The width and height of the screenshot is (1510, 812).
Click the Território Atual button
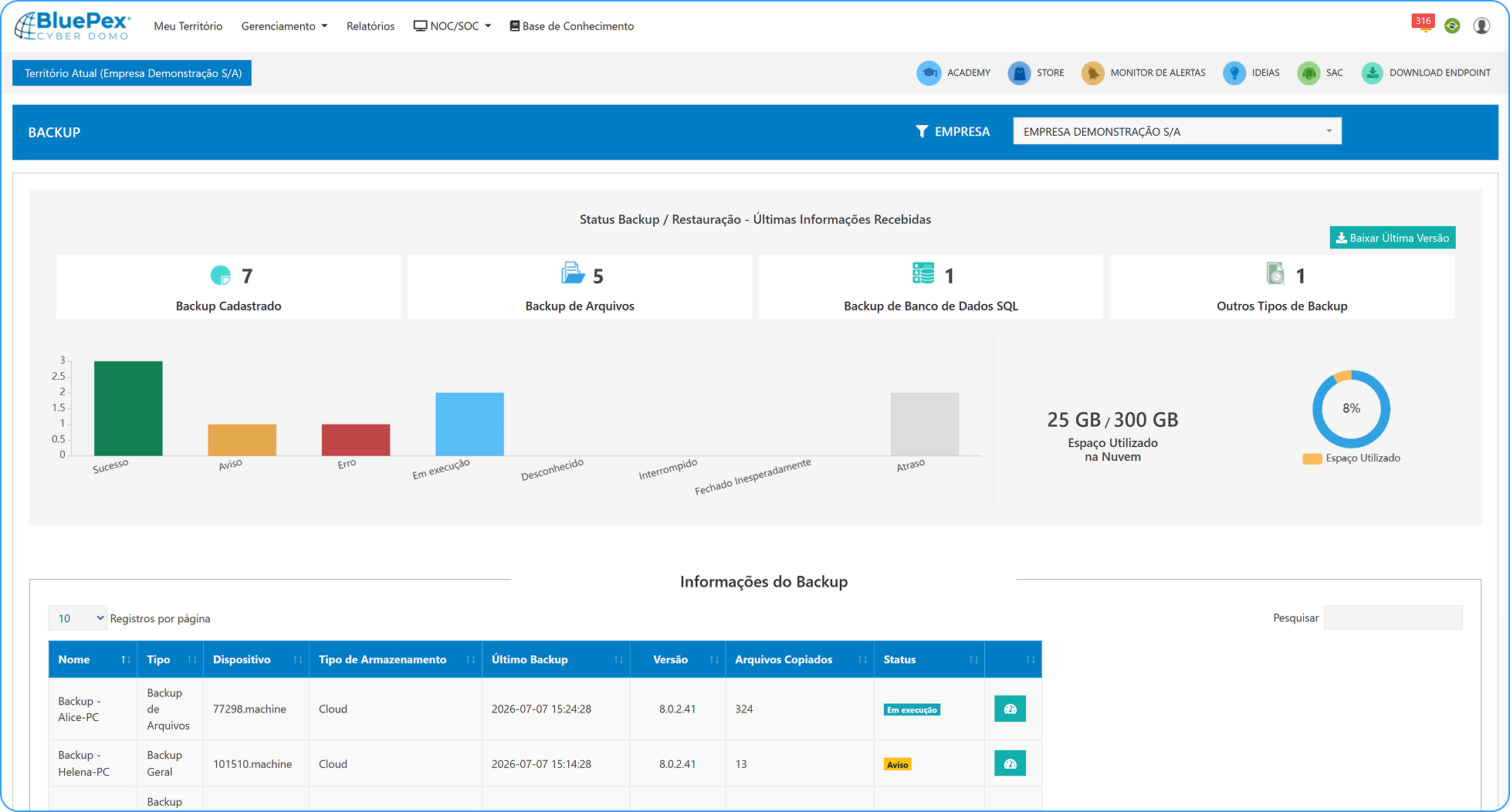[x=132, y=73]
